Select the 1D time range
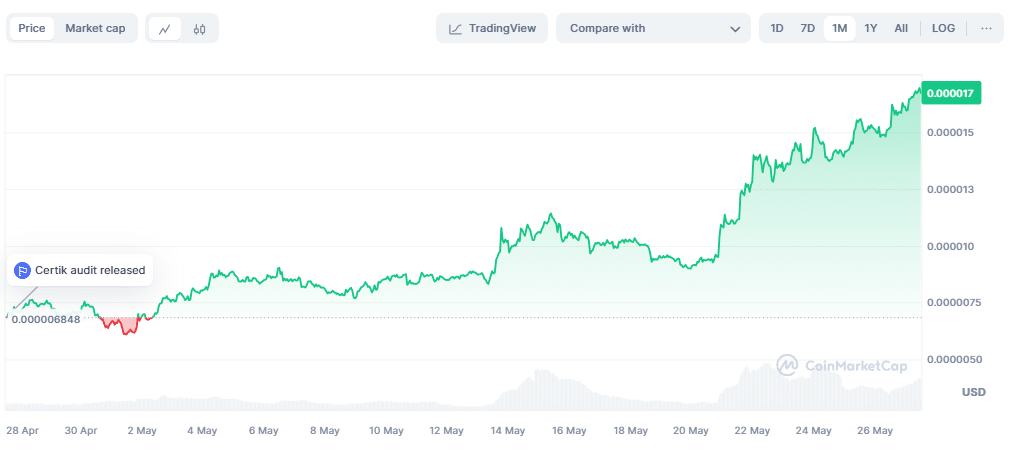1009x449 pixels. pyautogui.click(x=777, y=28)
